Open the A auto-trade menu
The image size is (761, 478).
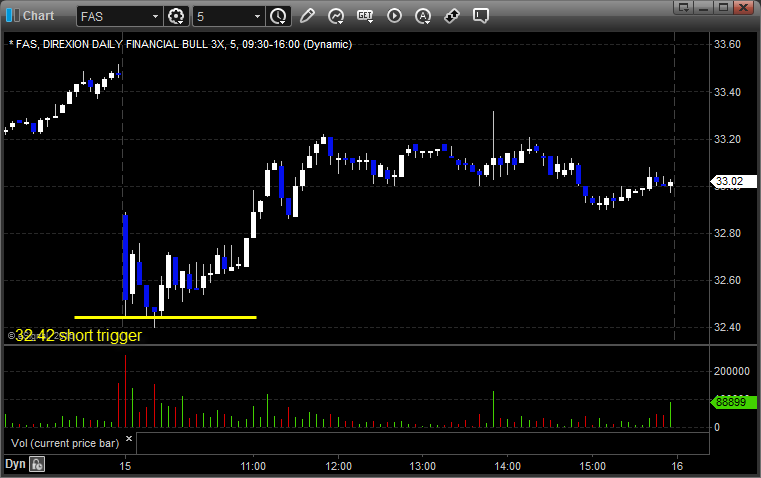tap(423, 16)
